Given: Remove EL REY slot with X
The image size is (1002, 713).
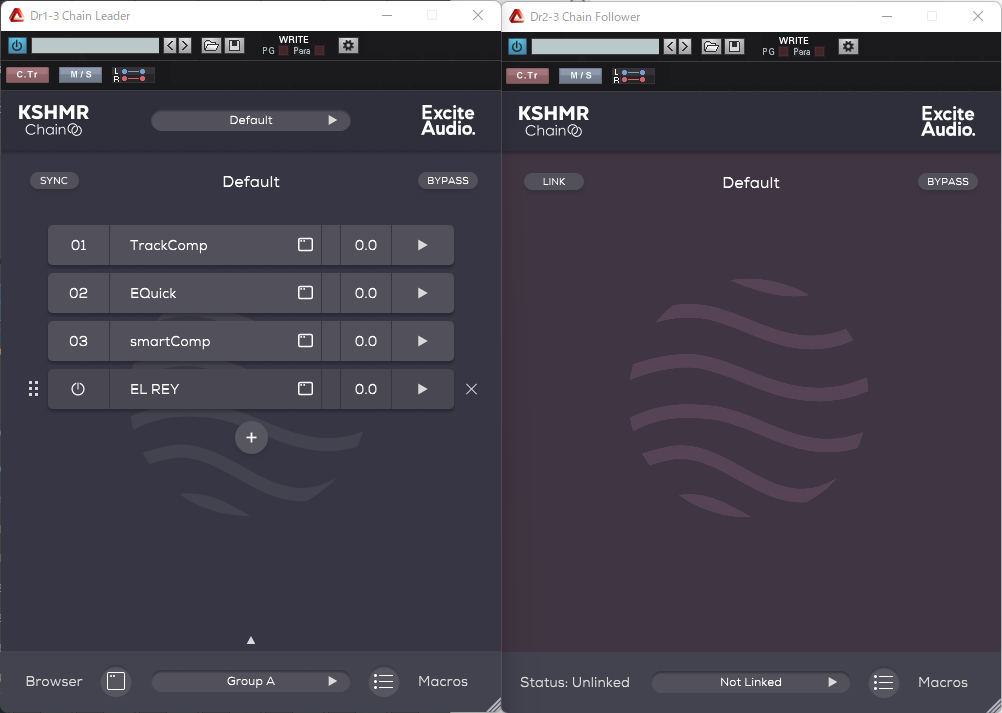Looking at the screenshot, I should pos(472,388).
